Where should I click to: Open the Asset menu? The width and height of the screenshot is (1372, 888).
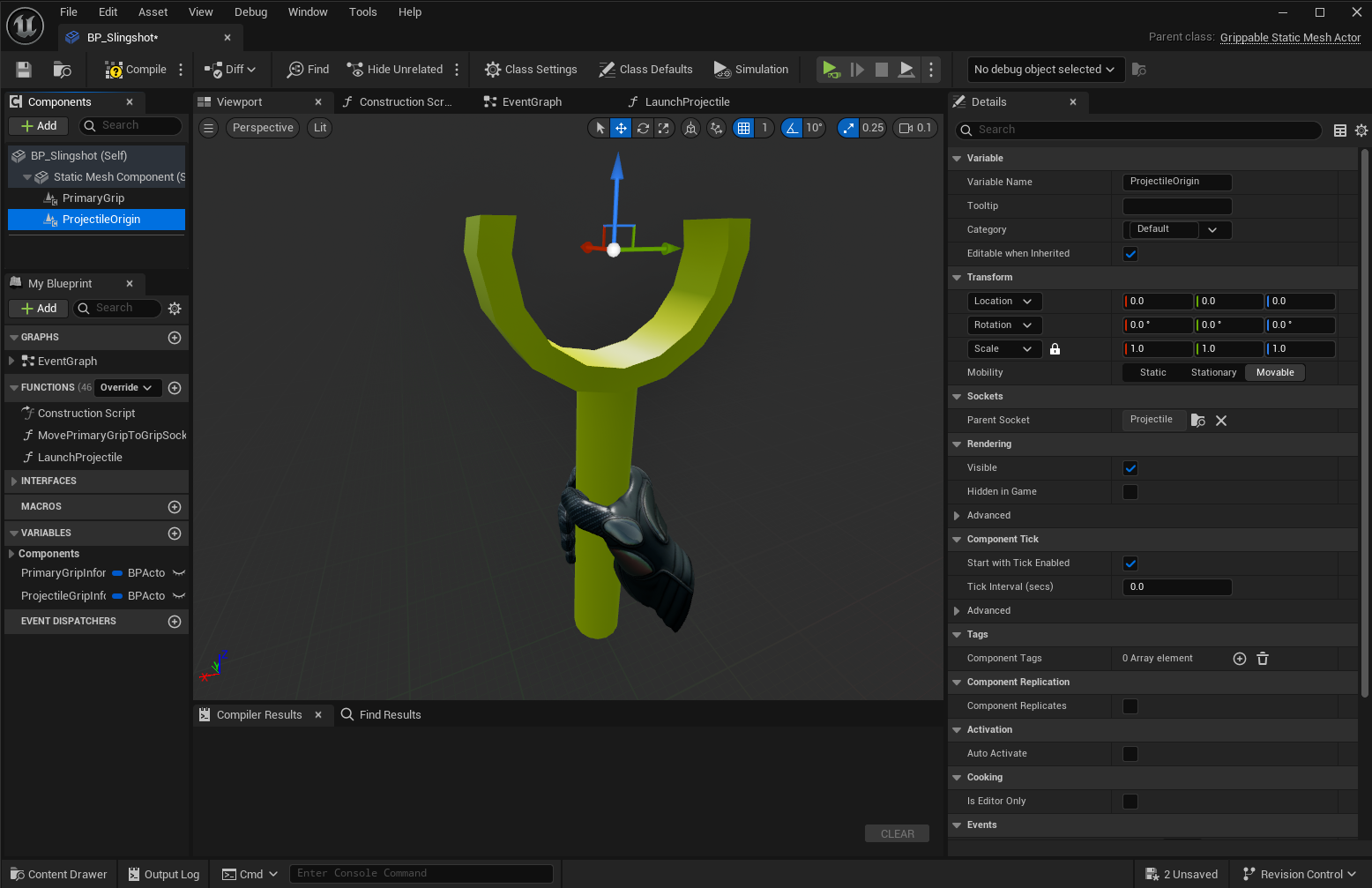click(153, 12)
